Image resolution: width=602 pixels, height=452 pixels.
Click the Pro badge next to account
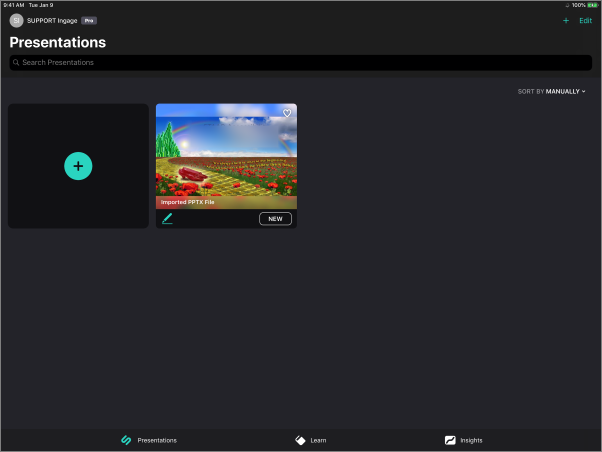click(89, 21)
